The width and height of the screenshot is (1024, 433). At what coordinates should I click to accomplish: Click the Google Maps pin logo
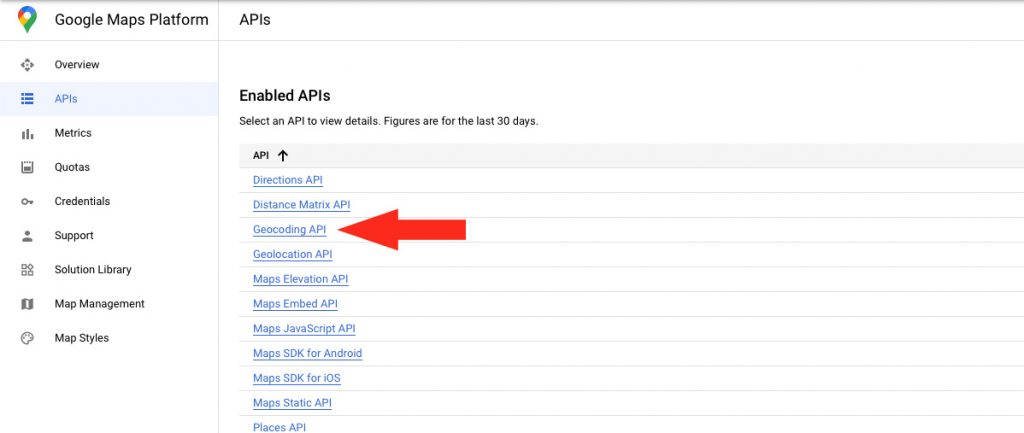coord(27,20)
